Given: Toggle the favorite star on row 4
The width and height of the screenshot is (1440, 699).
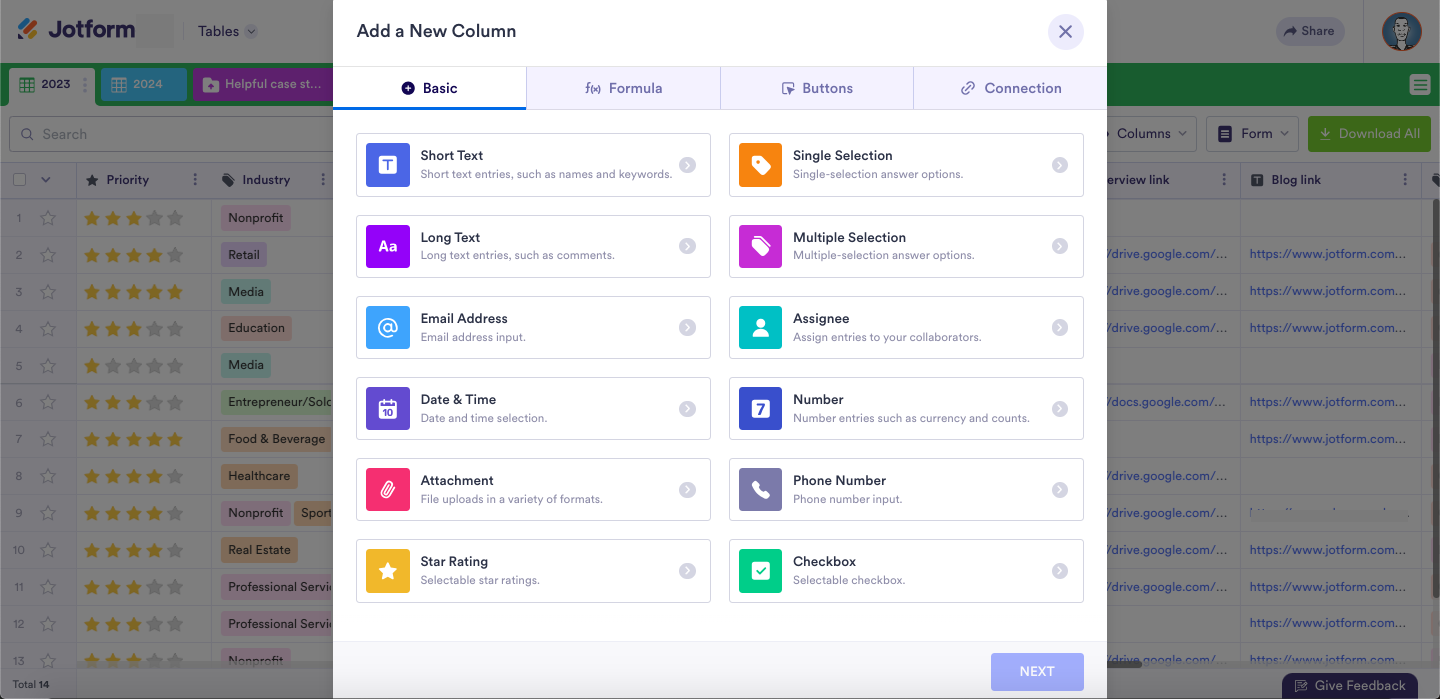Looking at the screenshot, I should click(x=47, y=328).
